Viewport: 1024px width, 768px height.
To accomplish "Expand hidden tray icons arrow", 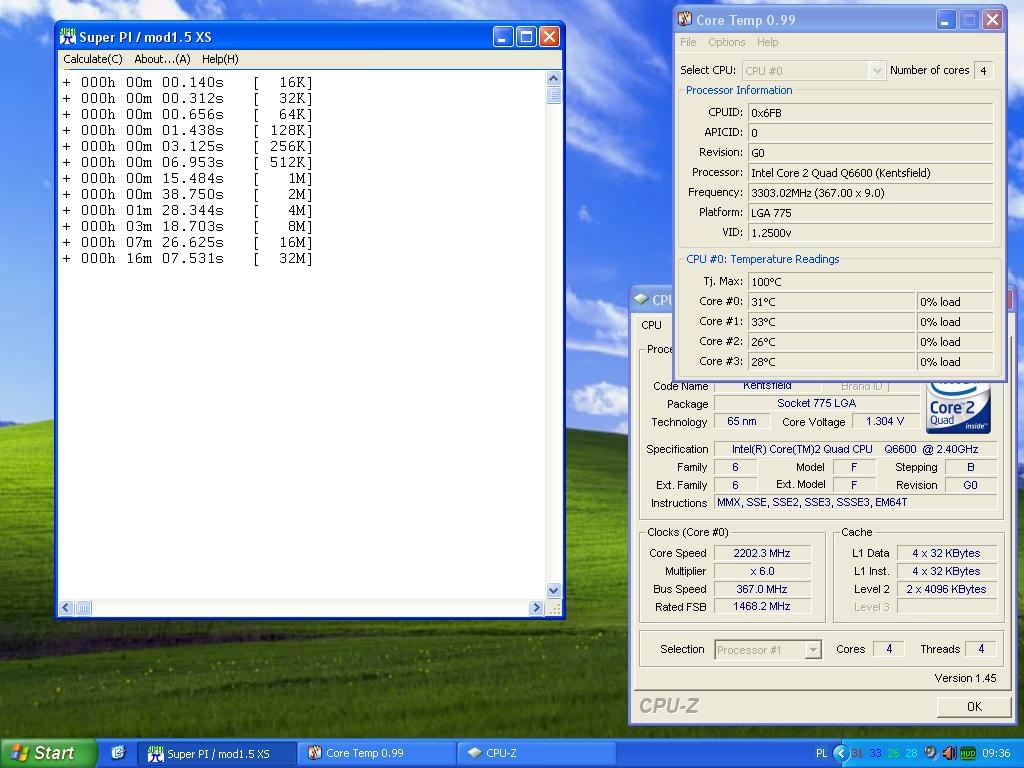I will [840, 753].
